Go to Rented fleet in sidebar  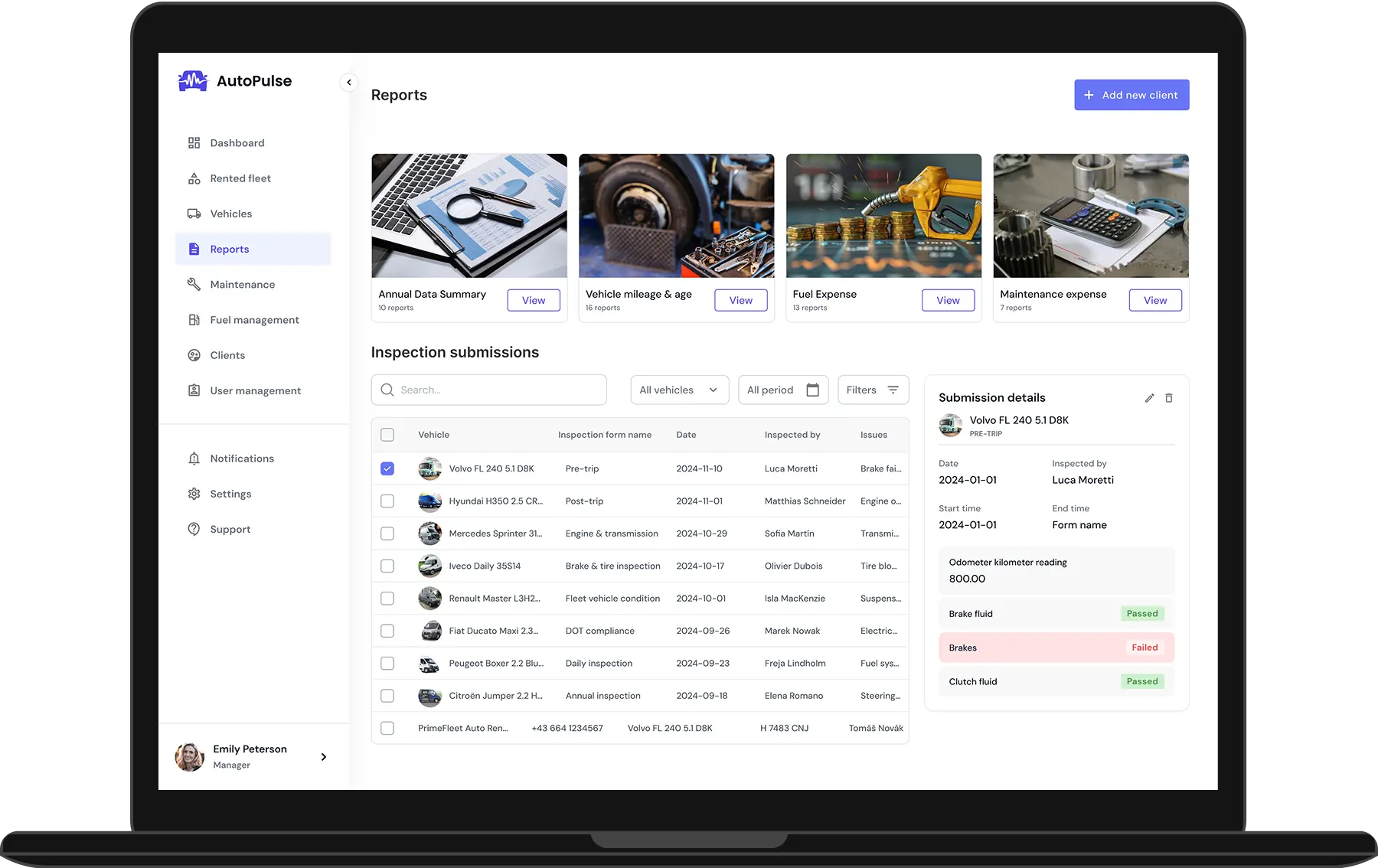[240, 178]
